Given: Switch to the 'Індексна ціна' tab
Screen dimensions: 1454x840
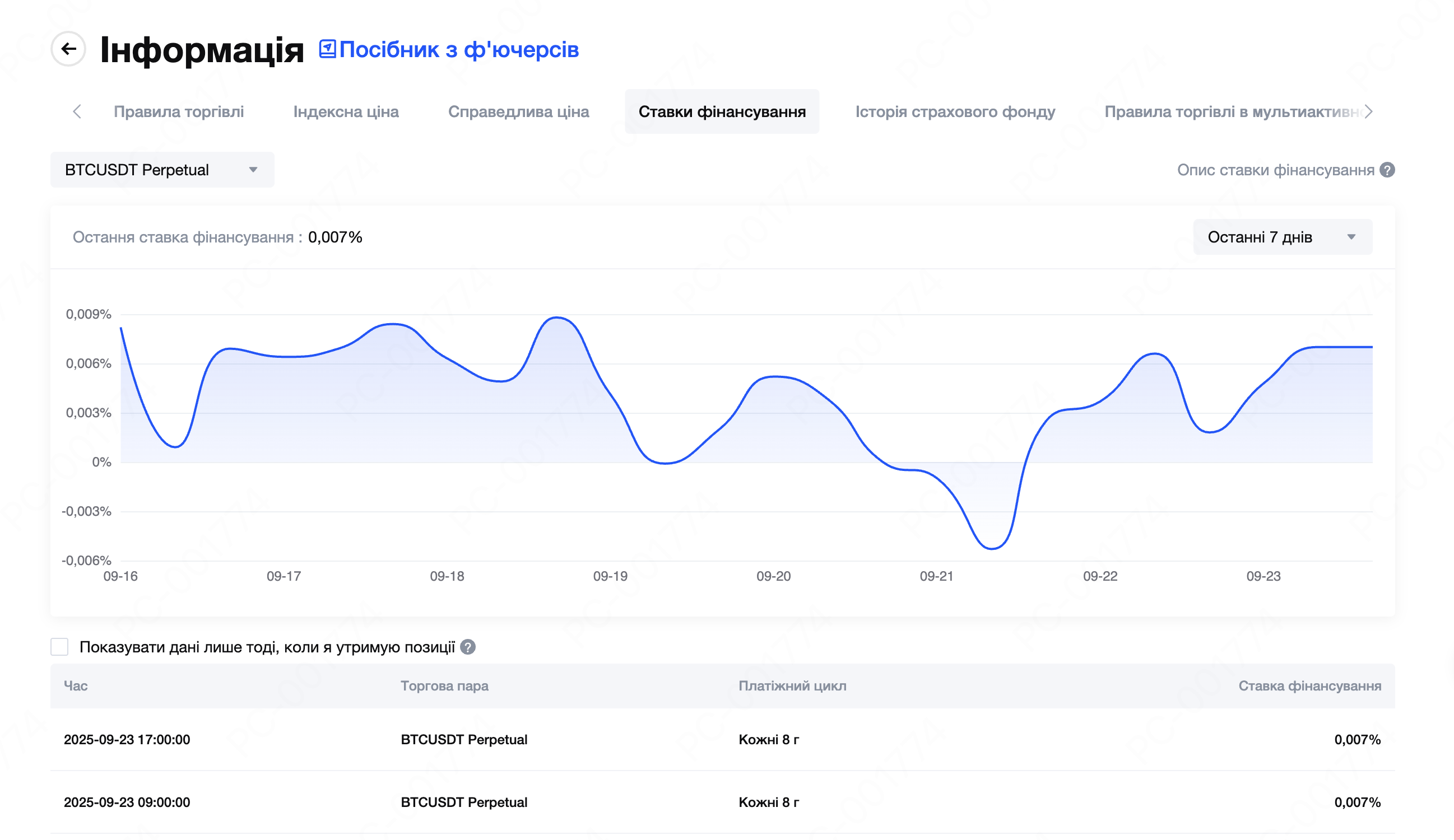Looking at the screenshot, I should 346,111.
